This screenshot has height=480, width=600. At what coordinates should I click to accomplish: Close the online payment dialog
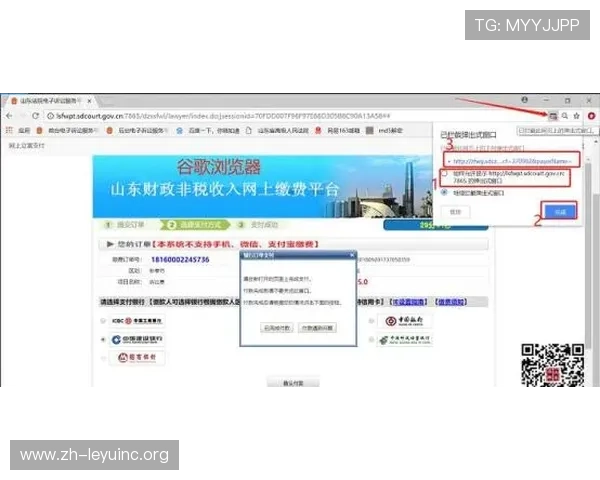352,255
